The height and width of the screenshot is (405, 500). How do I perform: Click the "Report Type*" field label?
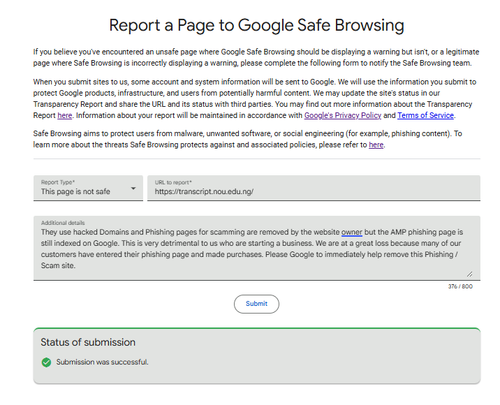(x=58, y=182)
